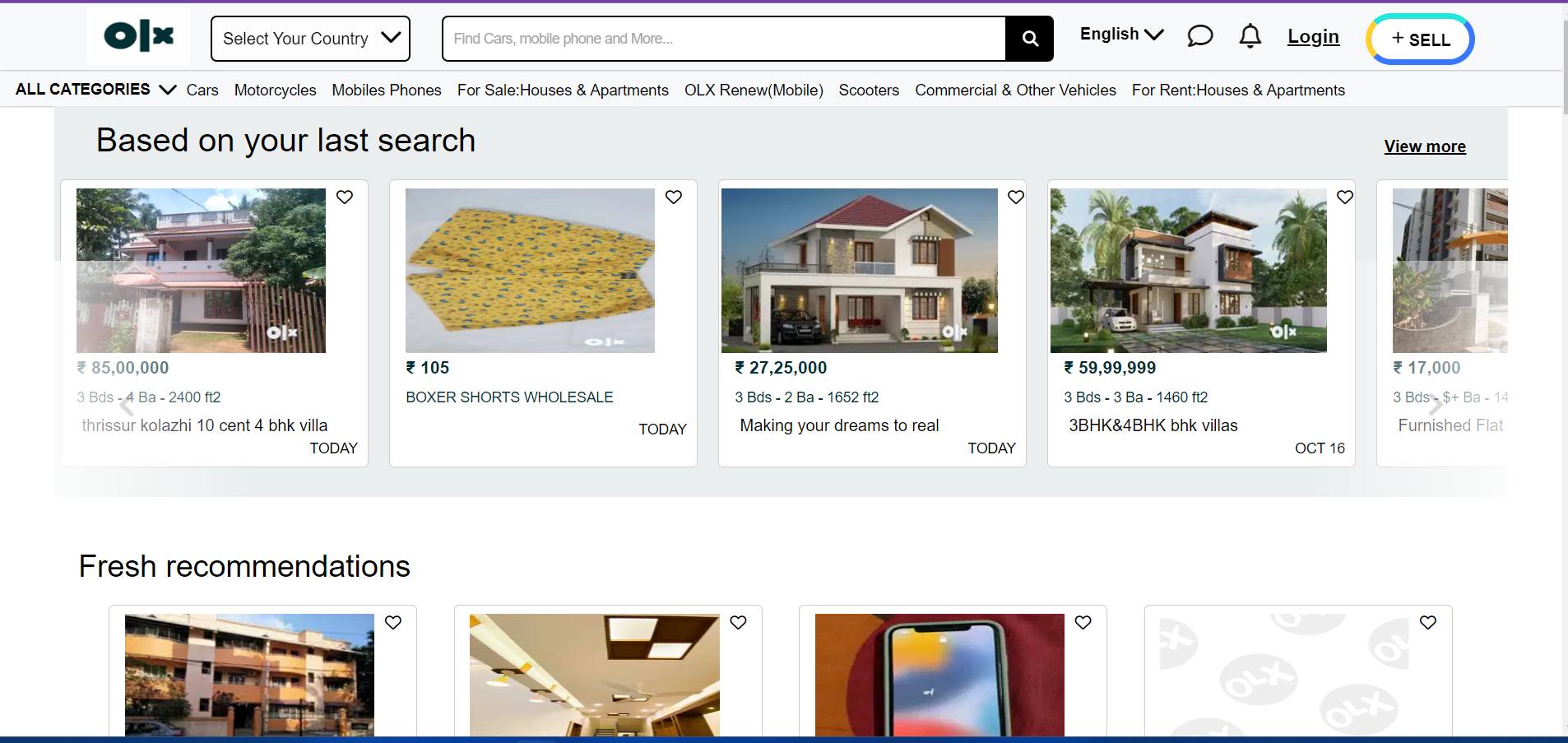
Task: Click View more for last search
Action: pos(1424,146)
